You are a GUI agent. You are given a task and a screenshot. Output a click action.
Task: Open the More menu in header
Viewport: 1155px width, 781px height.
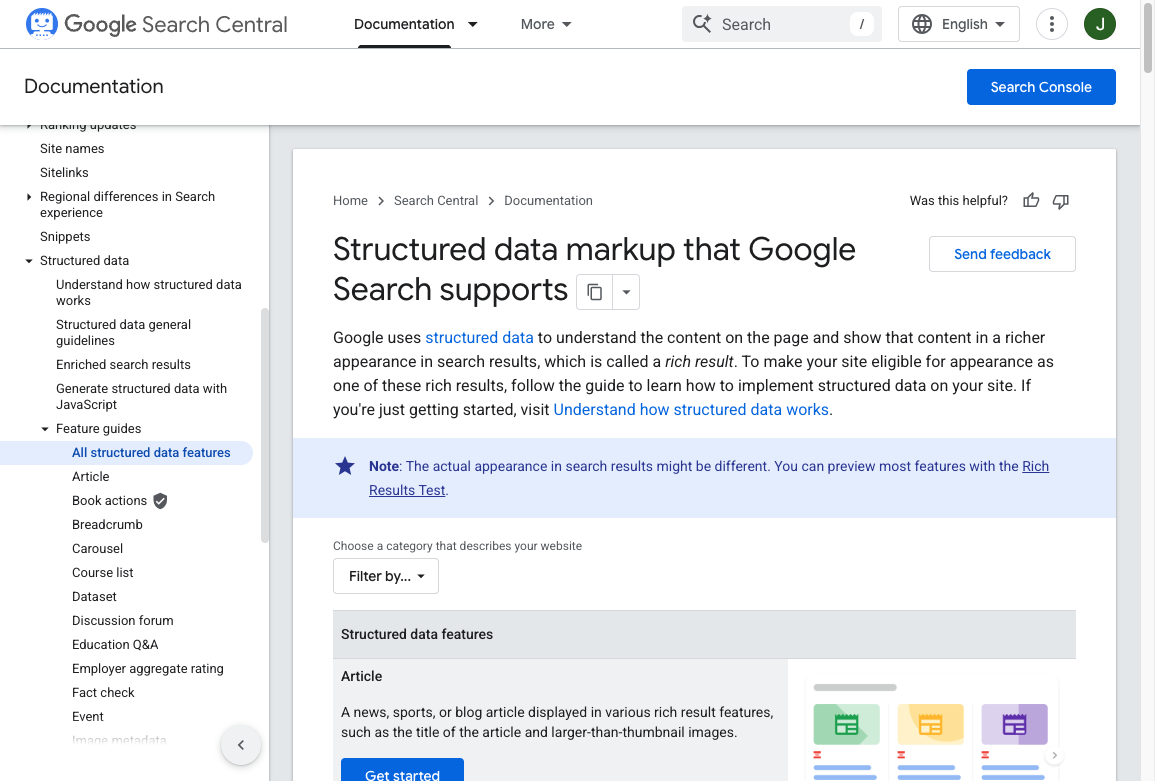[x=546, y=24]
